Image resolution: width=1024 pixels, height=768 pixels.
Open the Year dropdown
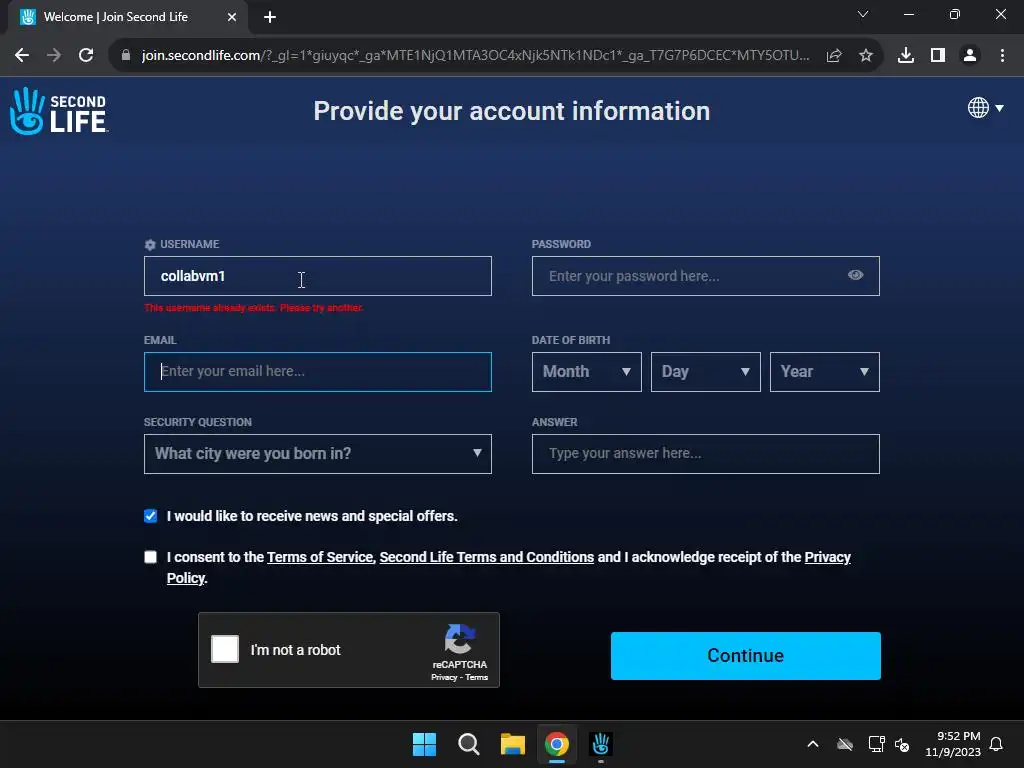tap(824, 372)
